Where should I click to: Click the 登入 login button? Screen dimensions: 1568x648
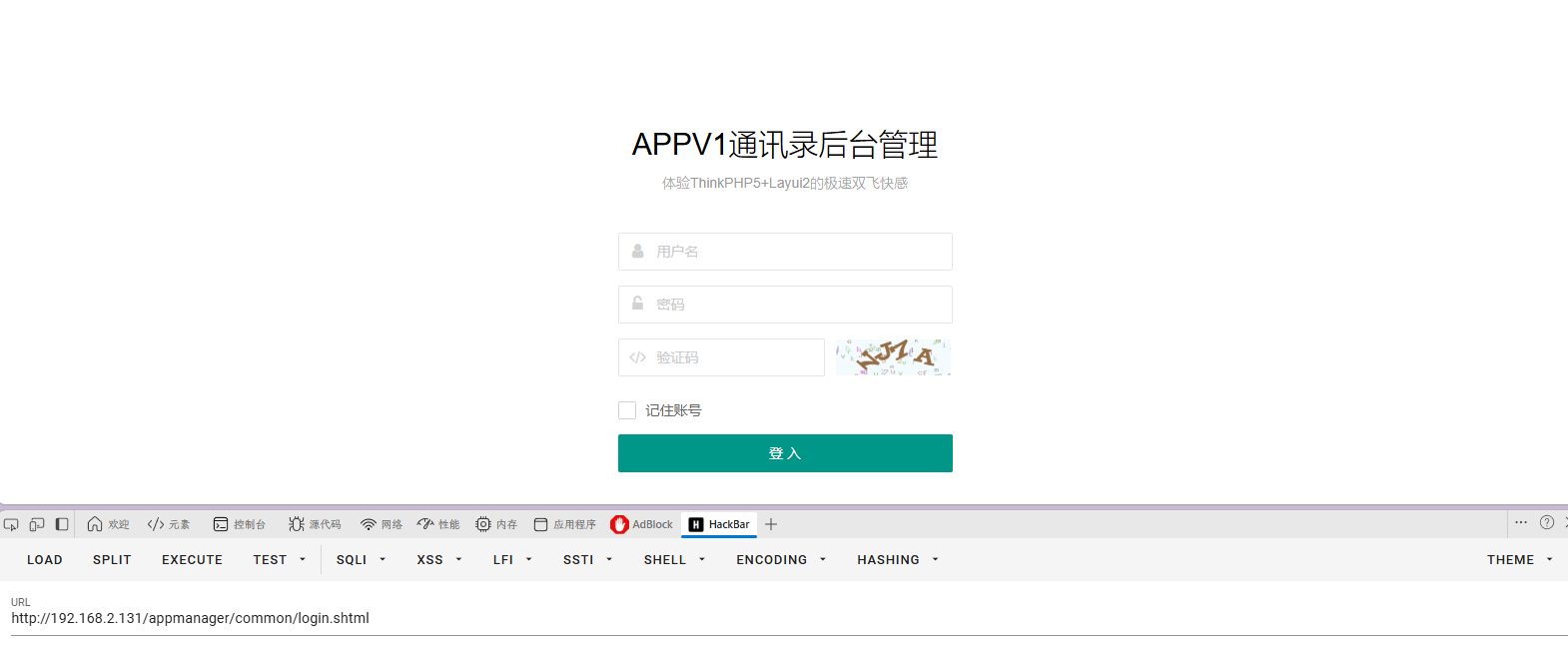click(785, 453)
